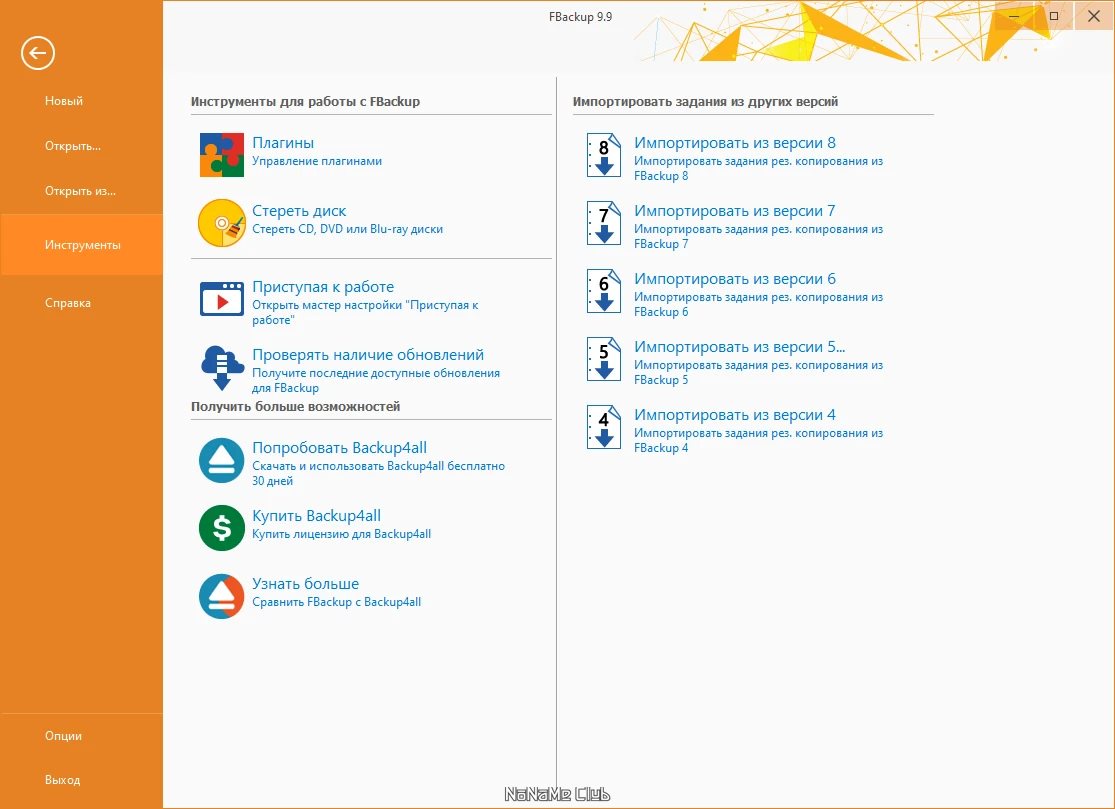Viewport: 1115px width, 809px height.
Task: Click the Приступая к работе video icon
Action: coord(222,299)
